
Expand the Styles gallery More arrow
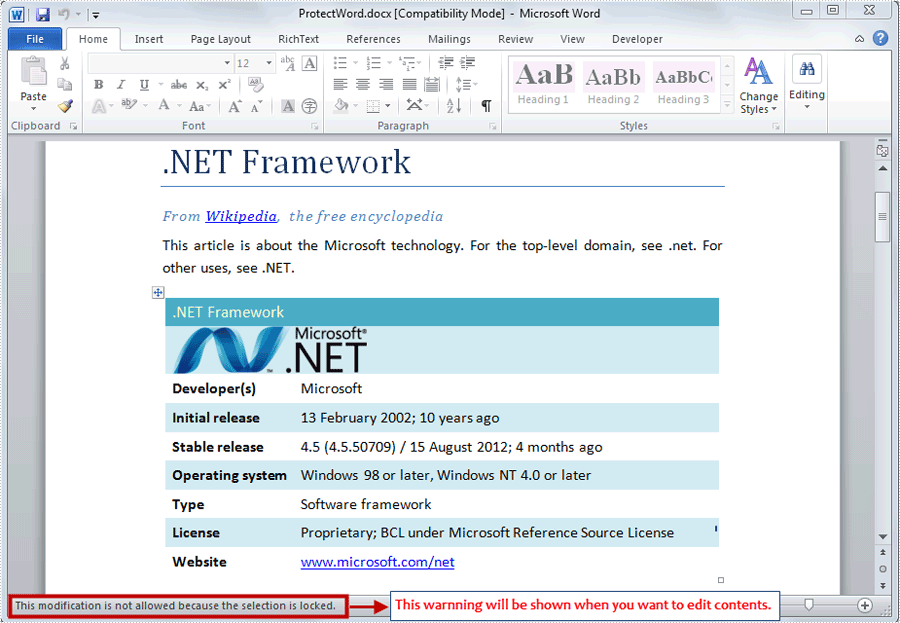tap(727, 105)
